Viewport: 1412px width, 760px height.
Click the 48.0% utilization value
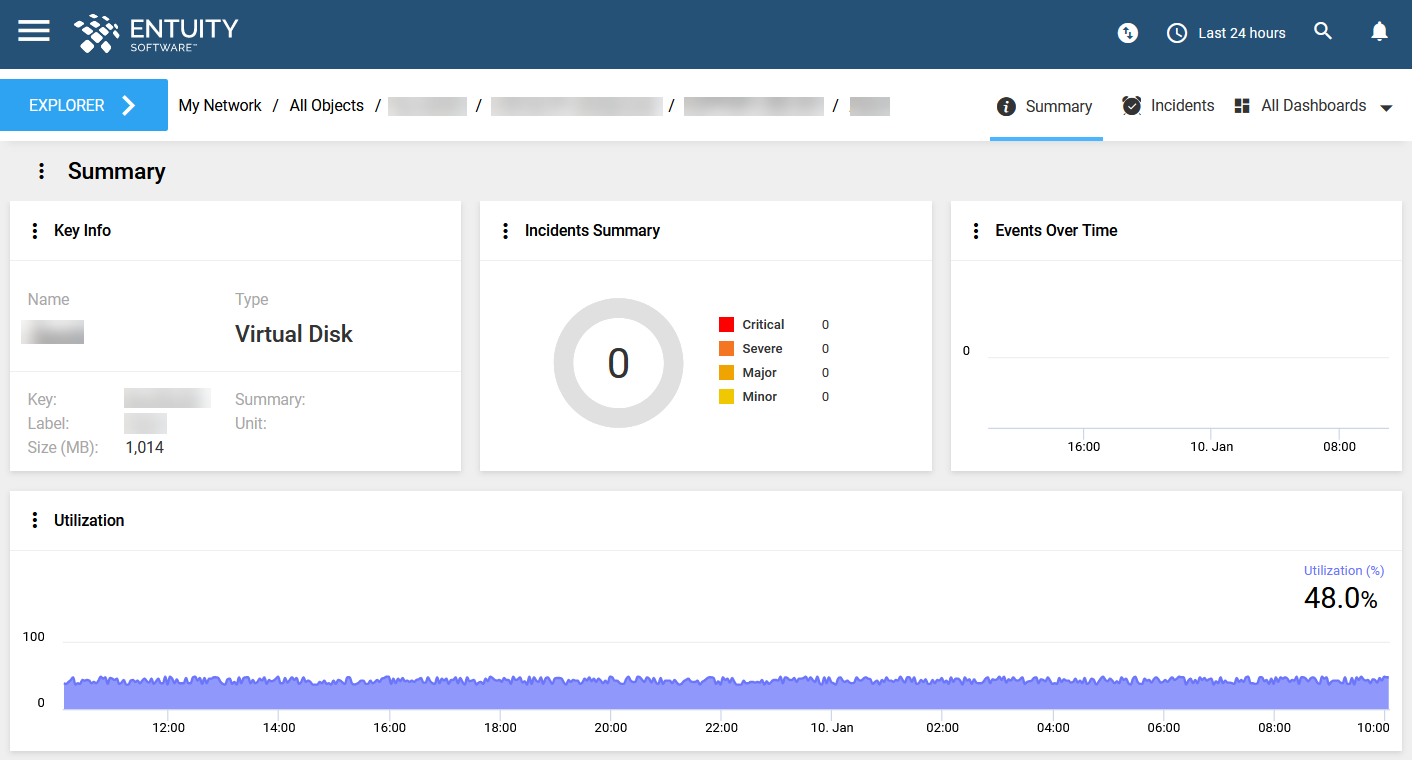coord(1340,598)
